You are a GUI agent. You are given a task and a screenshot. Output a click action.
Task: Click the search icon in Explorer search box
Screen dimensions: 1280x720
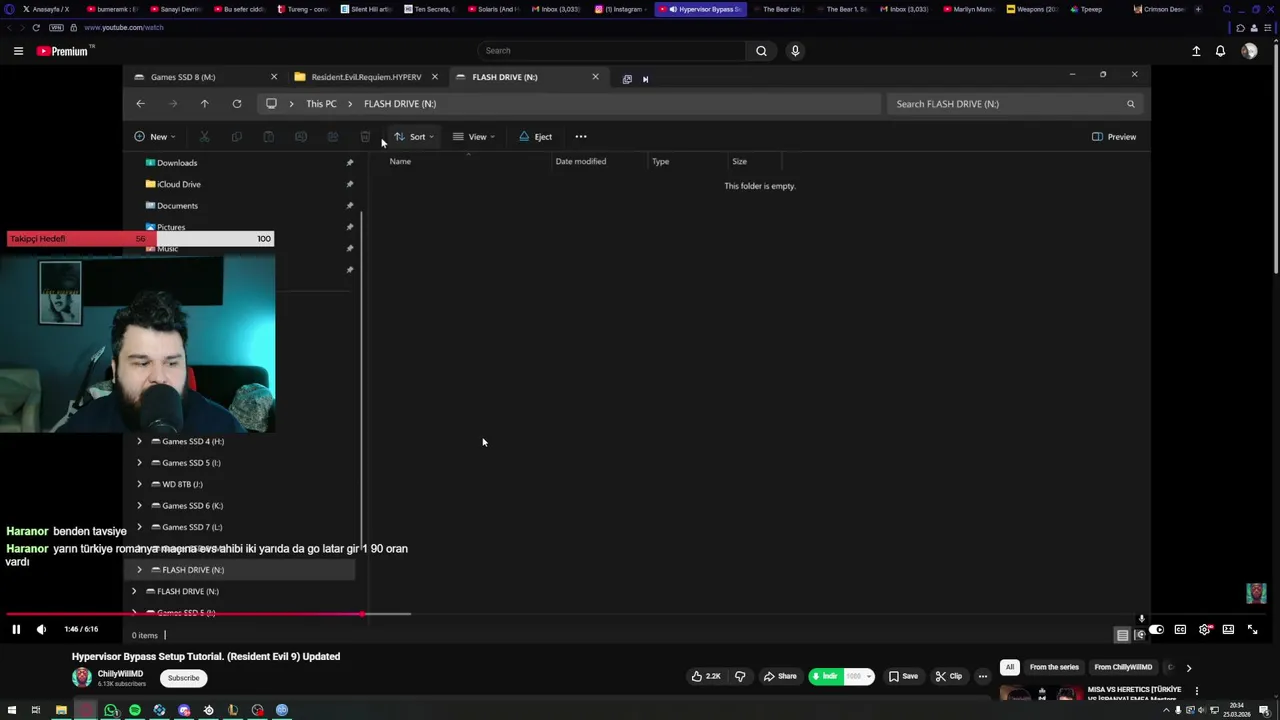(x=1131, y=104)
